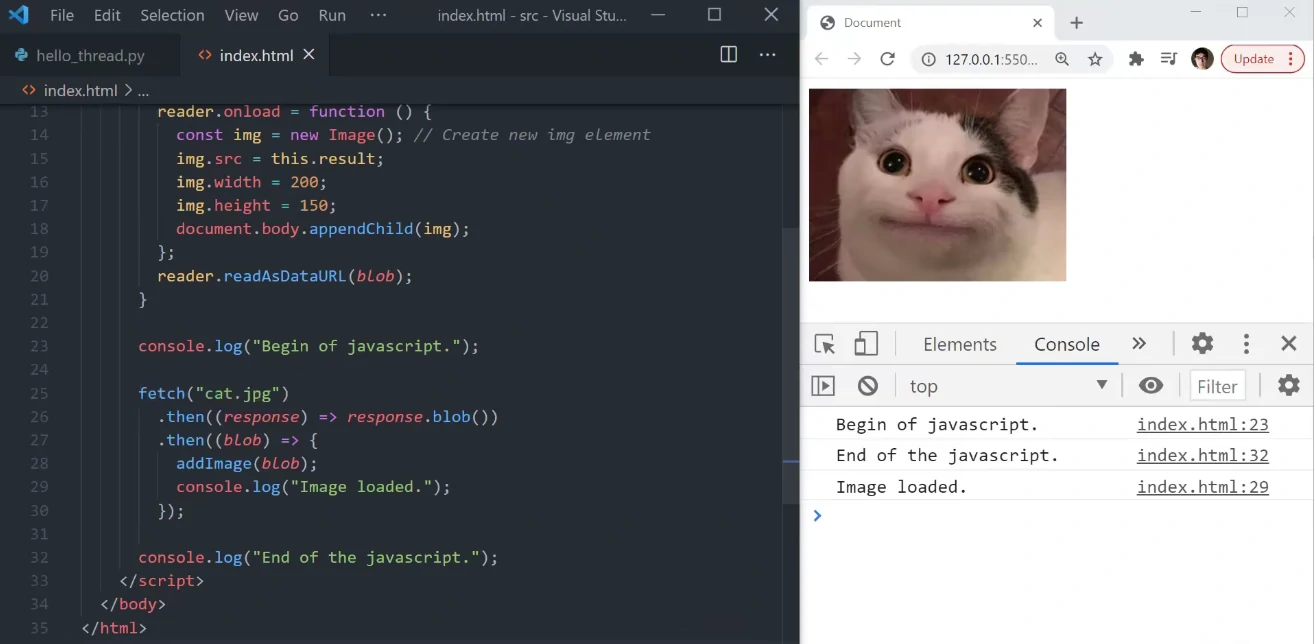
Task: Click the eye icon to create live expression
Action: pyautogui.click(x=1151, y=386)
